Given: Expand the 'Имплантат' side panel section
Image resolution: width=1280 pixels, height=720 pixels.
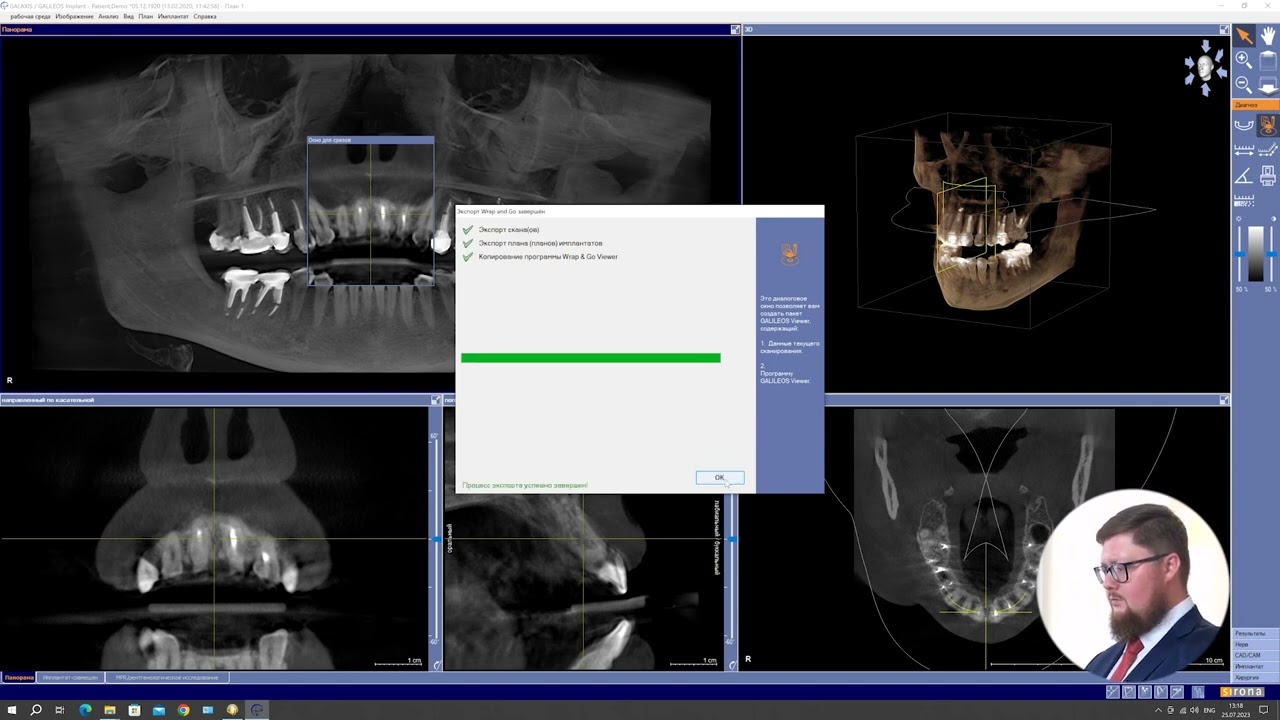Looking at the screenshot, I should pos(1255,666).
